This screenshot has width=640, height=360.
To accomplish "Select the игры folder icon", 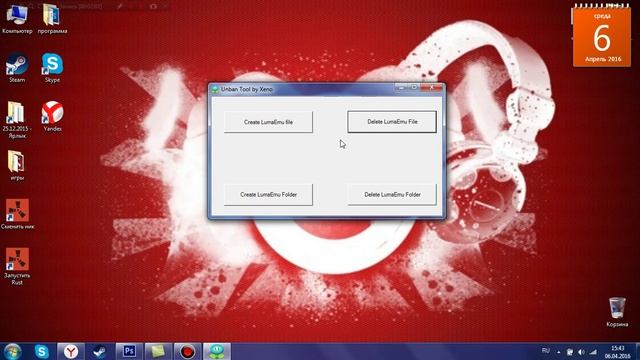I will tap(17, 165).
